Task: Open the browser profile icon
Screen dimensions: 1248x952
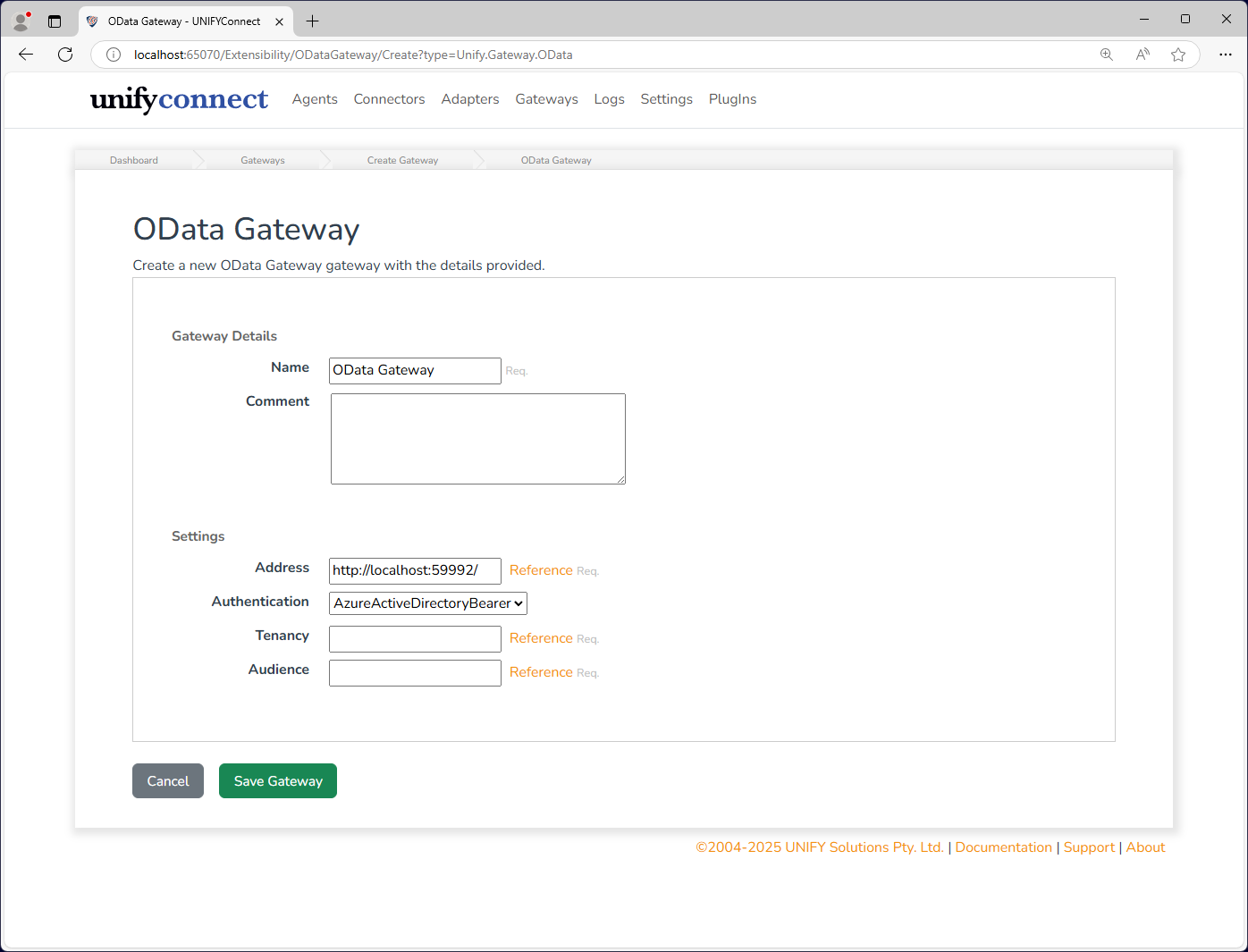Action: click(x=21, y=21)
